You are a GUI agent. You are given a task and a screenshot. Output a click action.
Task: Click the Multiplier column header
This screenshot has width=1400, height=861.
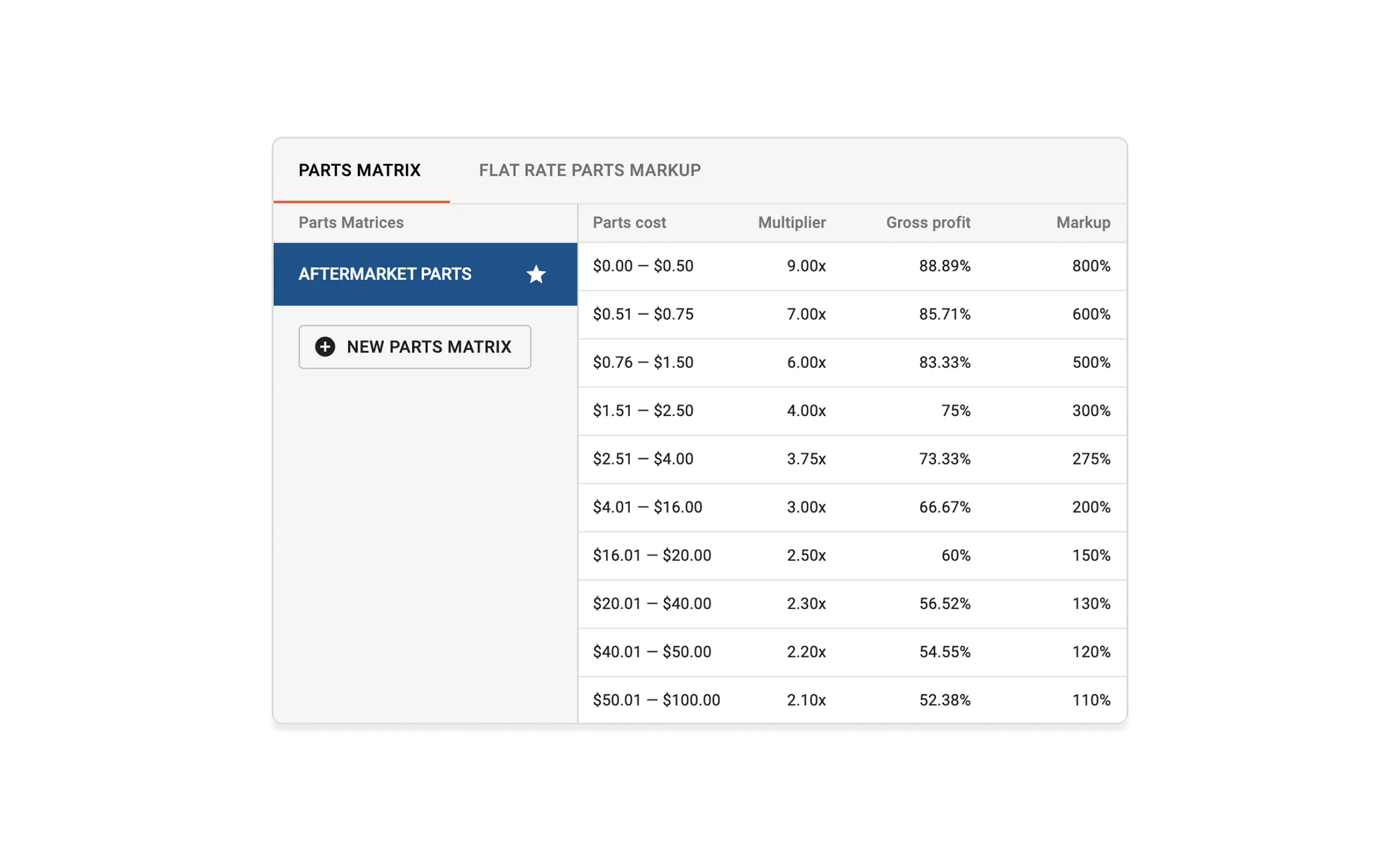pos(791,223)
